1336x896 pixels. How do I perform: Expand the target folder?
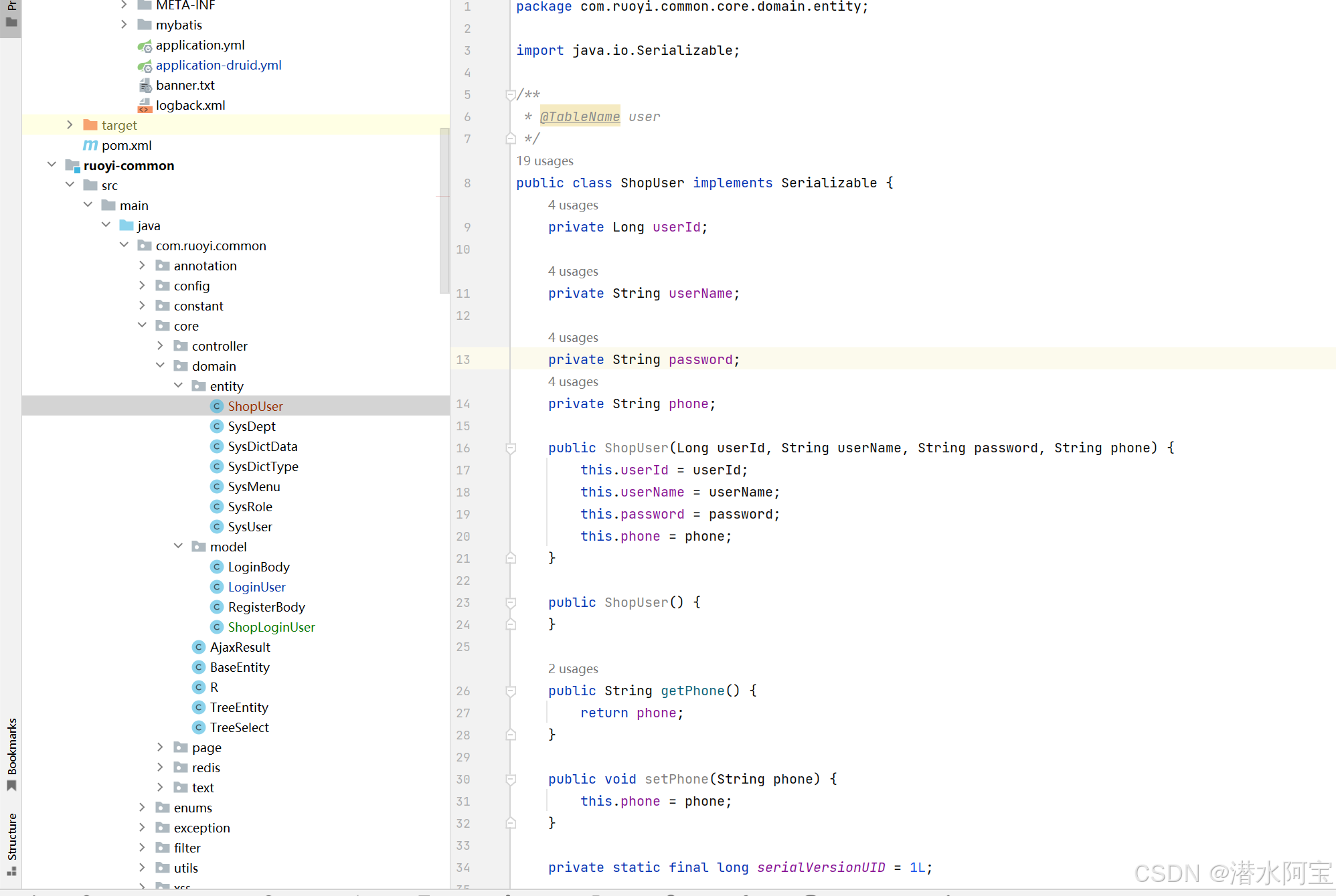pos(70,125)
